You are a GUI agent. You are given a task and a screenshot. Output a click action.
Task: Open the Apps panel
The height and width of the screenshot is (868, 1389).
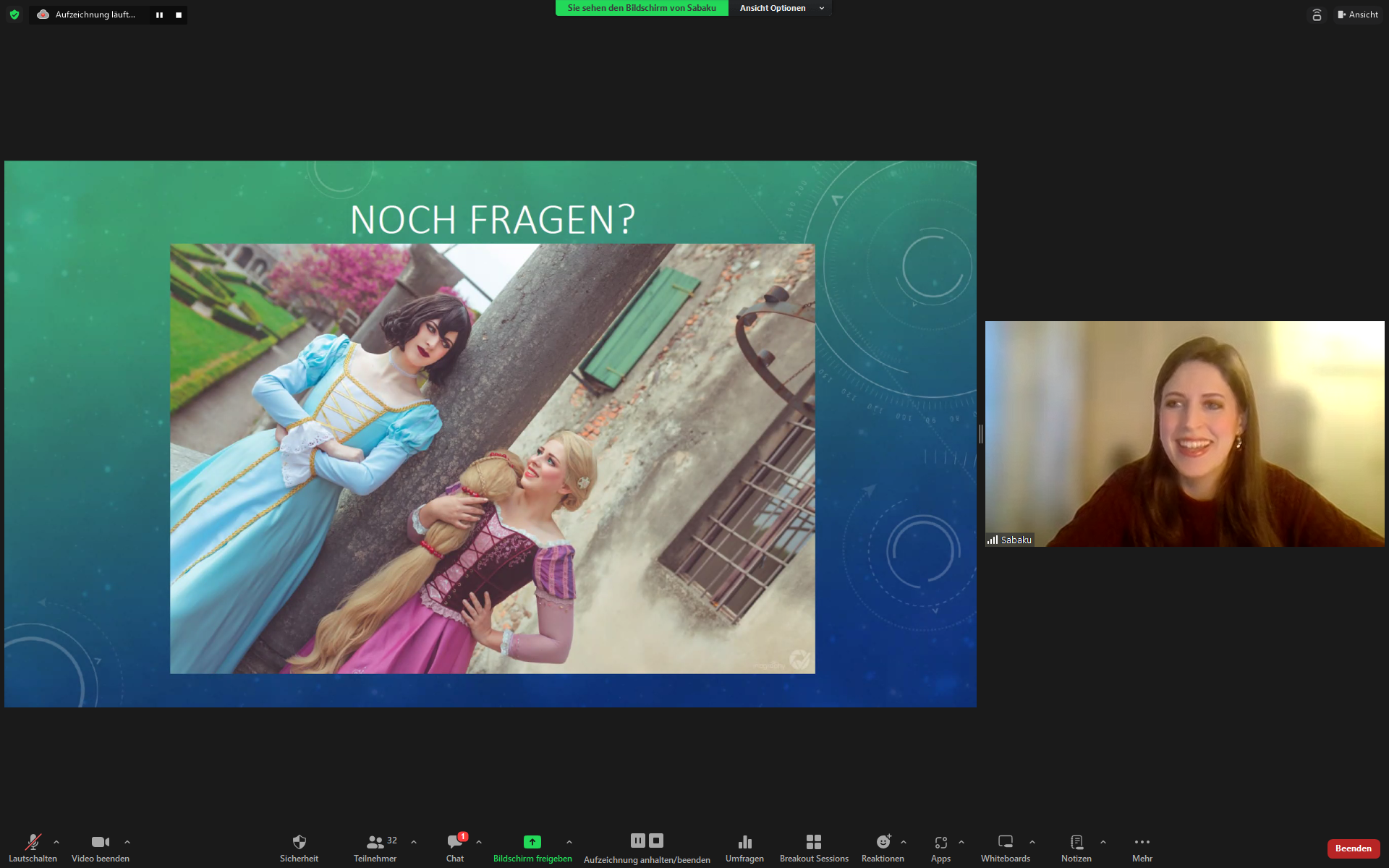point(940,848)
